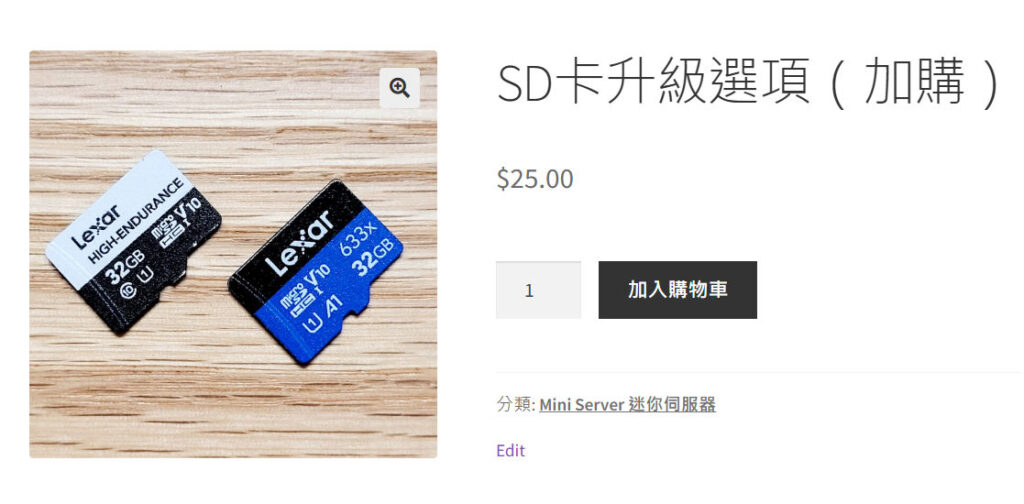This screenshot has height=504, width=1024.
Task: Select the white Lexar High-Endurance card in photo
Action: [133, 241]
